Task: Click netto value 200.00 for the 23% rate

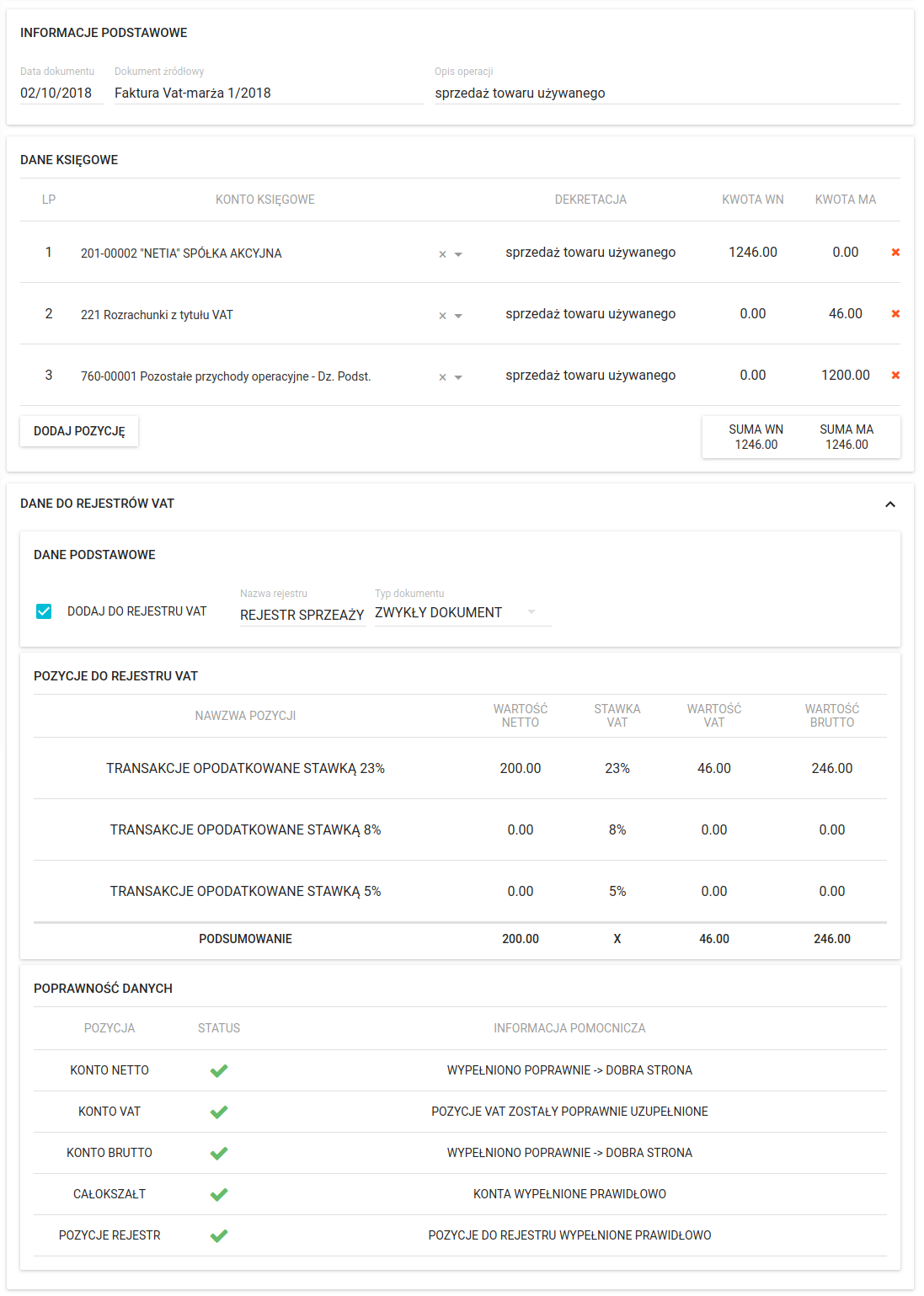Action: pyautogui.click(x=521, y=769)
